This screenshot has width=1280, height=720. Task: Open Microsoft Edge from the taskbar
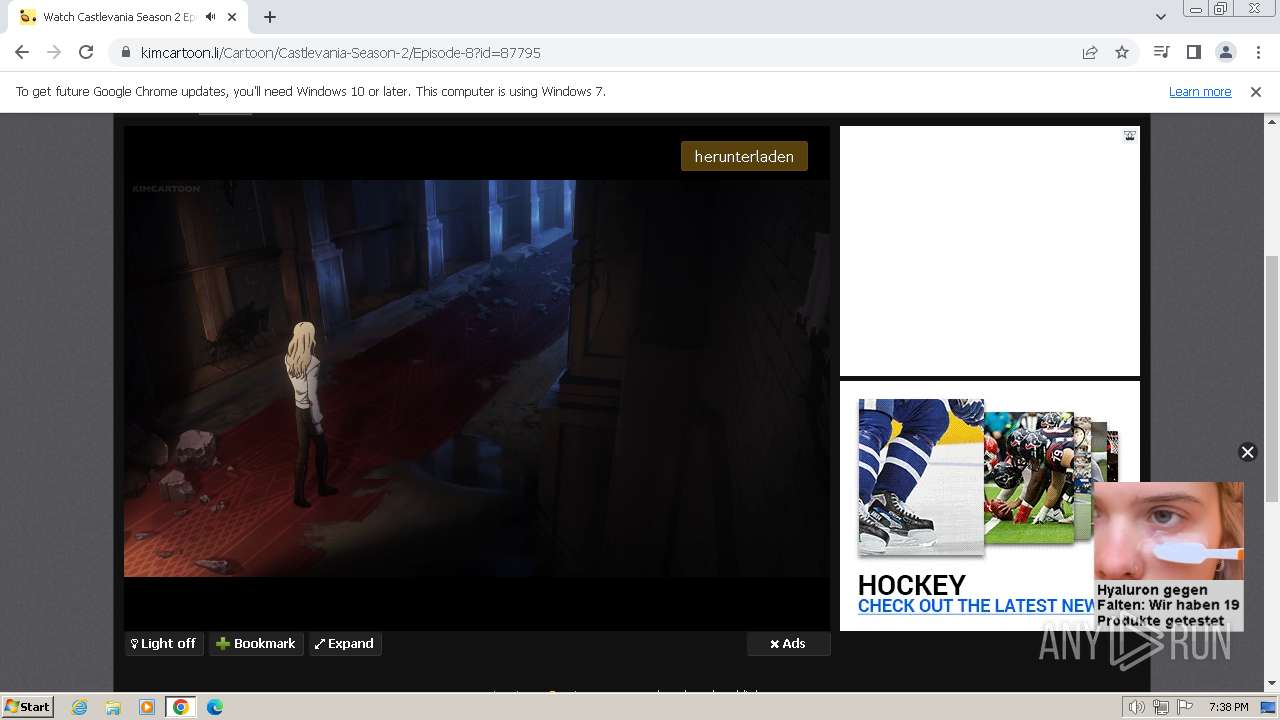click(215, 707)
